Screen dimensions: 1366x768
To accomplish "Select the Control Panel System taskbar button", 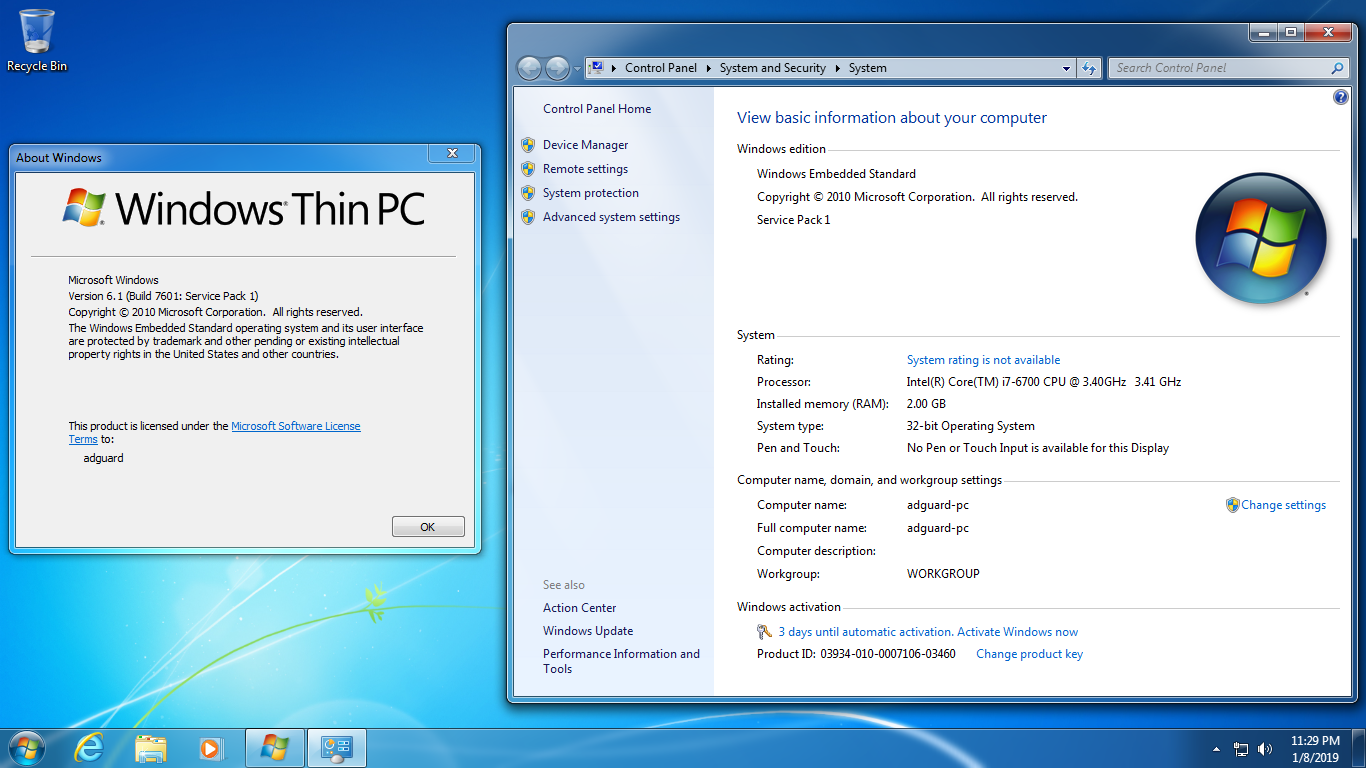I will (x=337, y=748).
